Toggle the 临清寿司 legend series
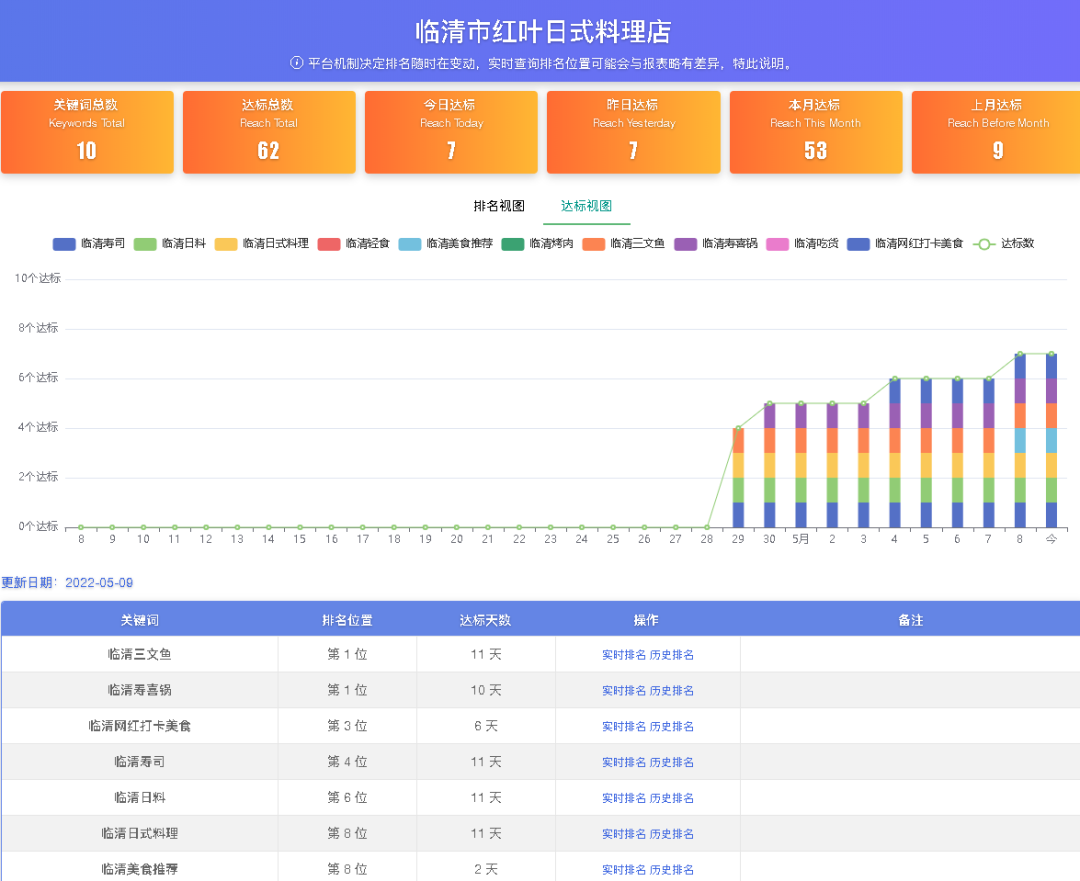Screen dimensions: 1080x881 [x=89, y=244]
